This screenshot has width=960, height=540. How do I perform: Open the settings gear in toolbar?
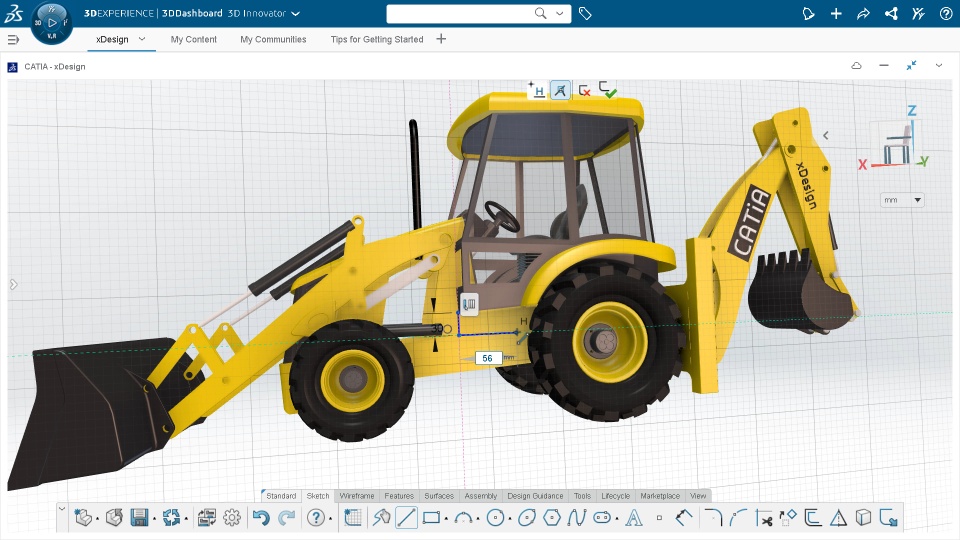pyautogui.click(x=232, y=518)
